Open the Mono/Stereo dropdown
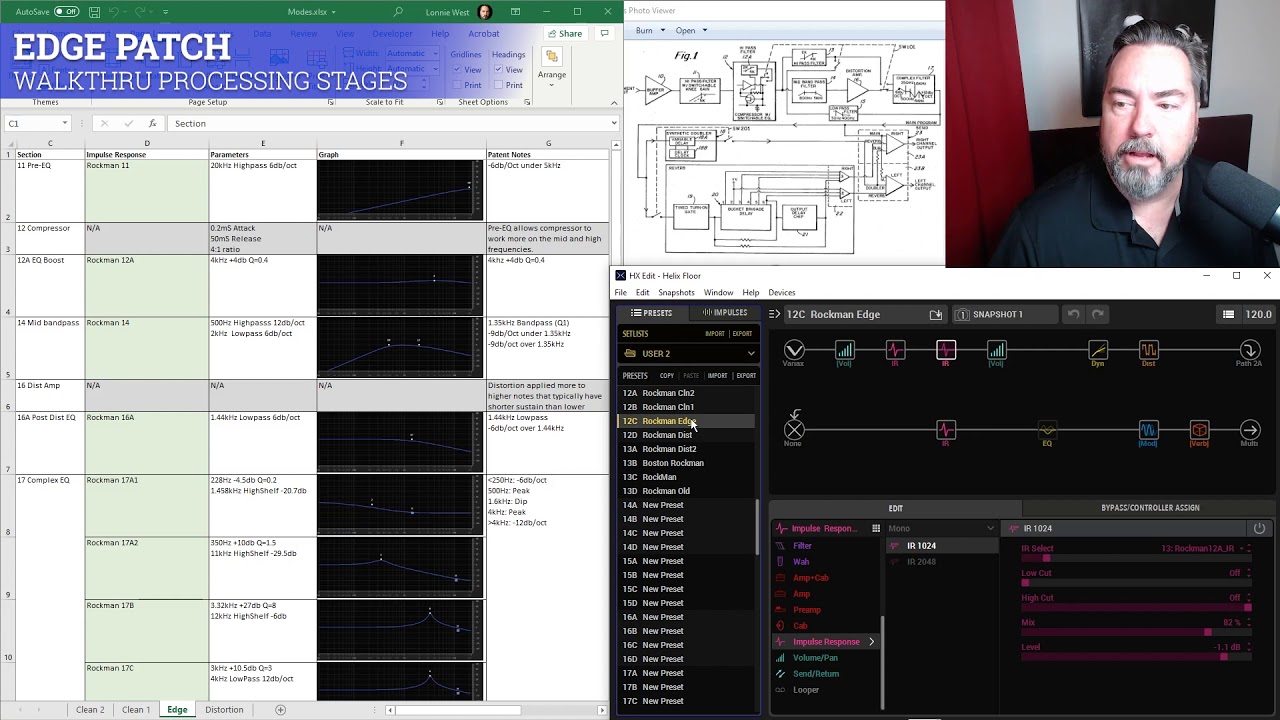Image resolution: width=1280 pixels, height=720 pixels. click(942, 528)
